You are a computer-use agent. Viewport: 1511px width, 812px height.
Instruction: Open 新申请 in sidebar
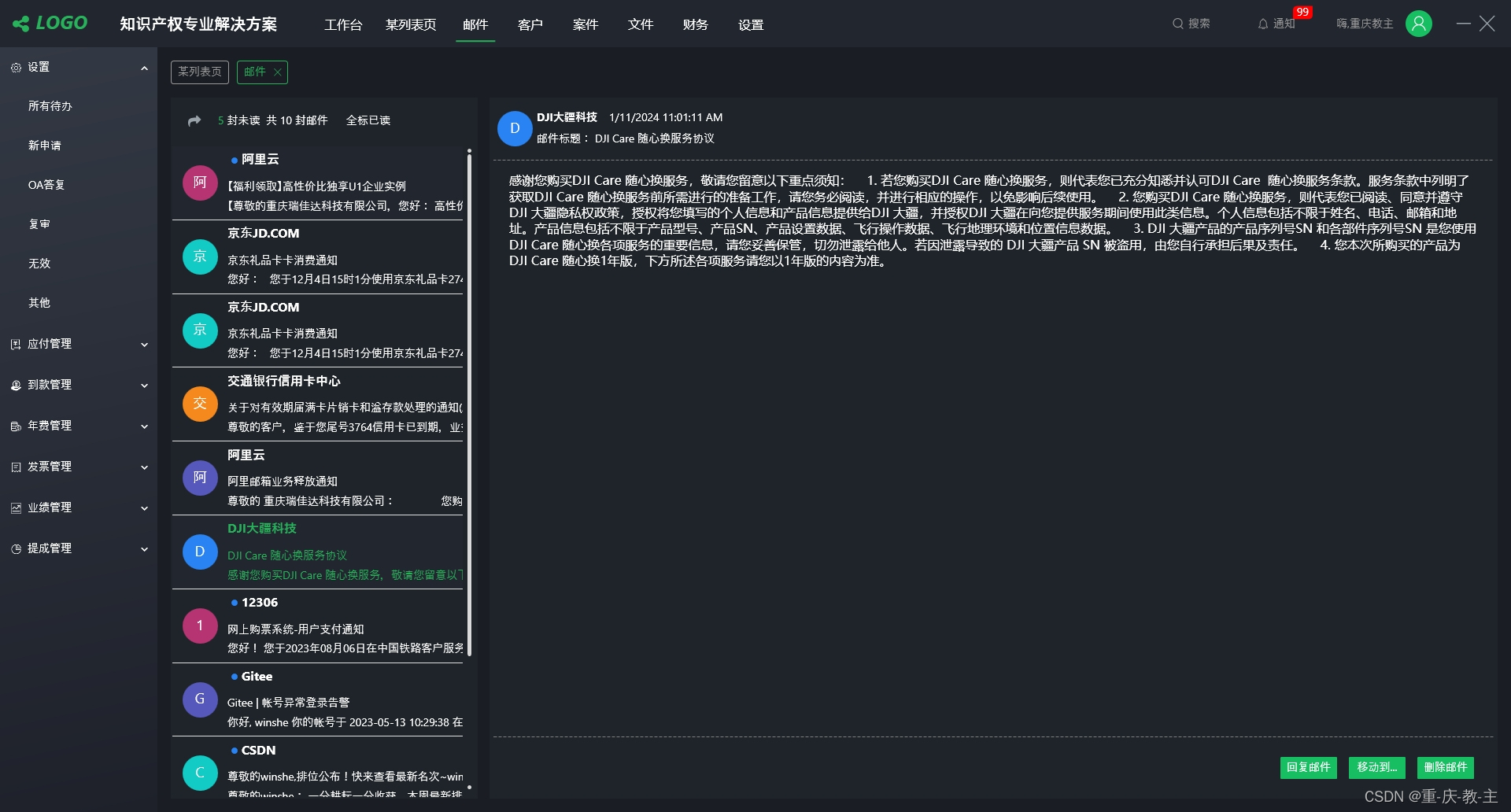point(45,146)
